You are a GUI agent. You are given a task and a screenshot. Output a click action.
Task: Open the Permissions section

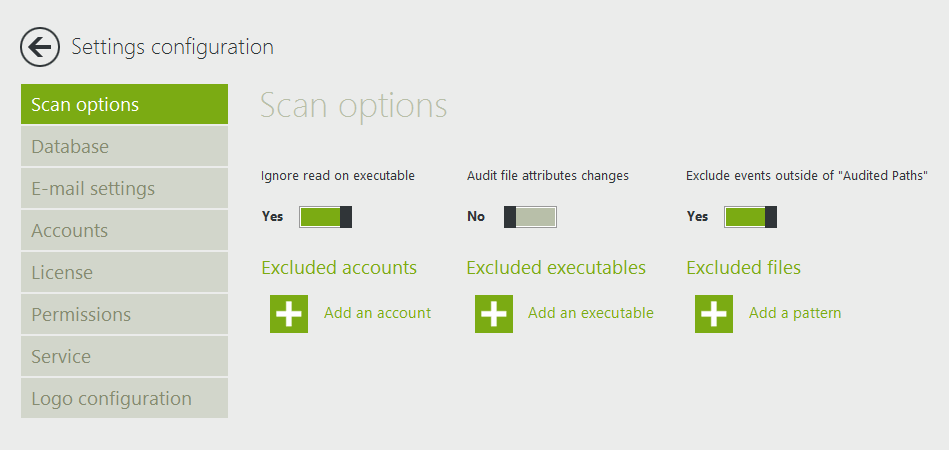coord(124,315)
